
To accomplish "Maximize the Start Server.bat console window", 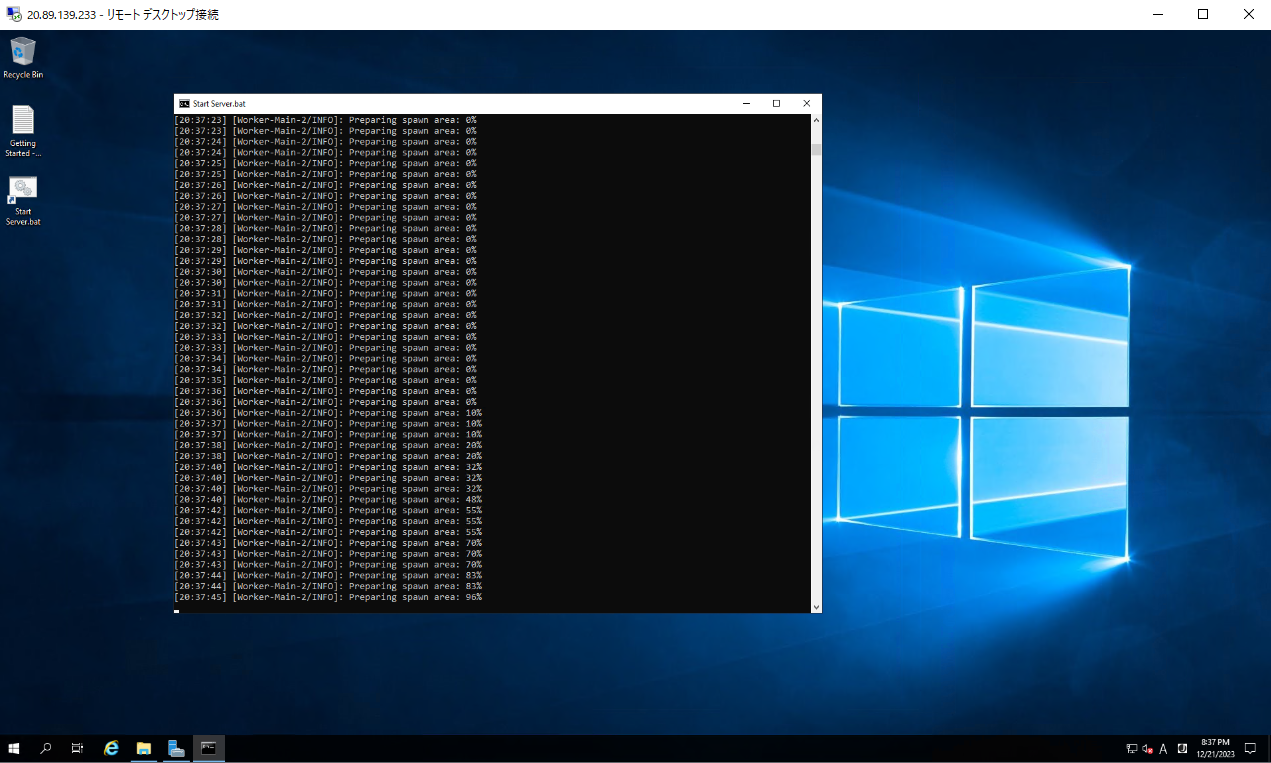I will click(x=776, y=103).
